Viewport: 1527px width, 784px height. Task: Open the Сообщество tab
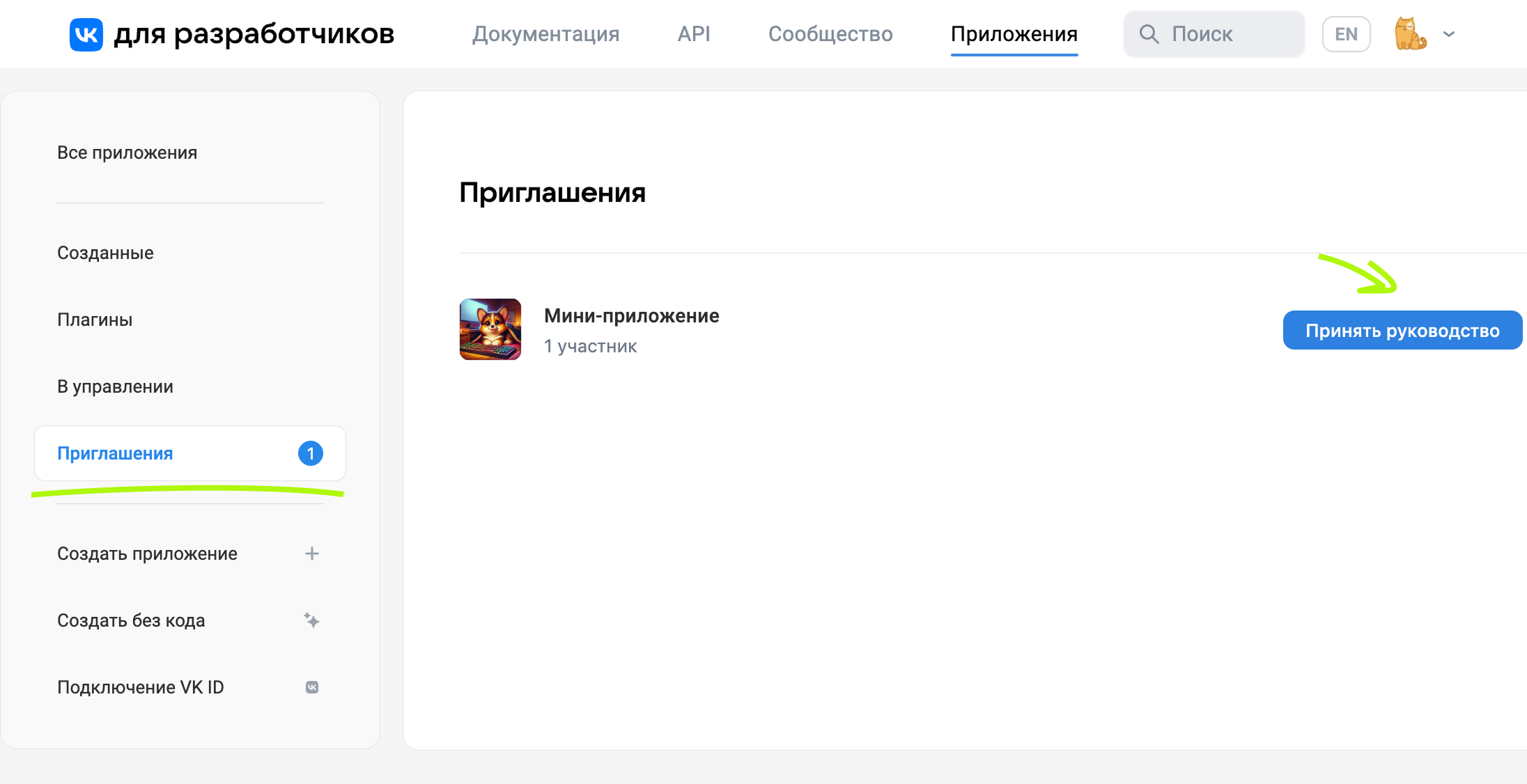coord(830,34)
